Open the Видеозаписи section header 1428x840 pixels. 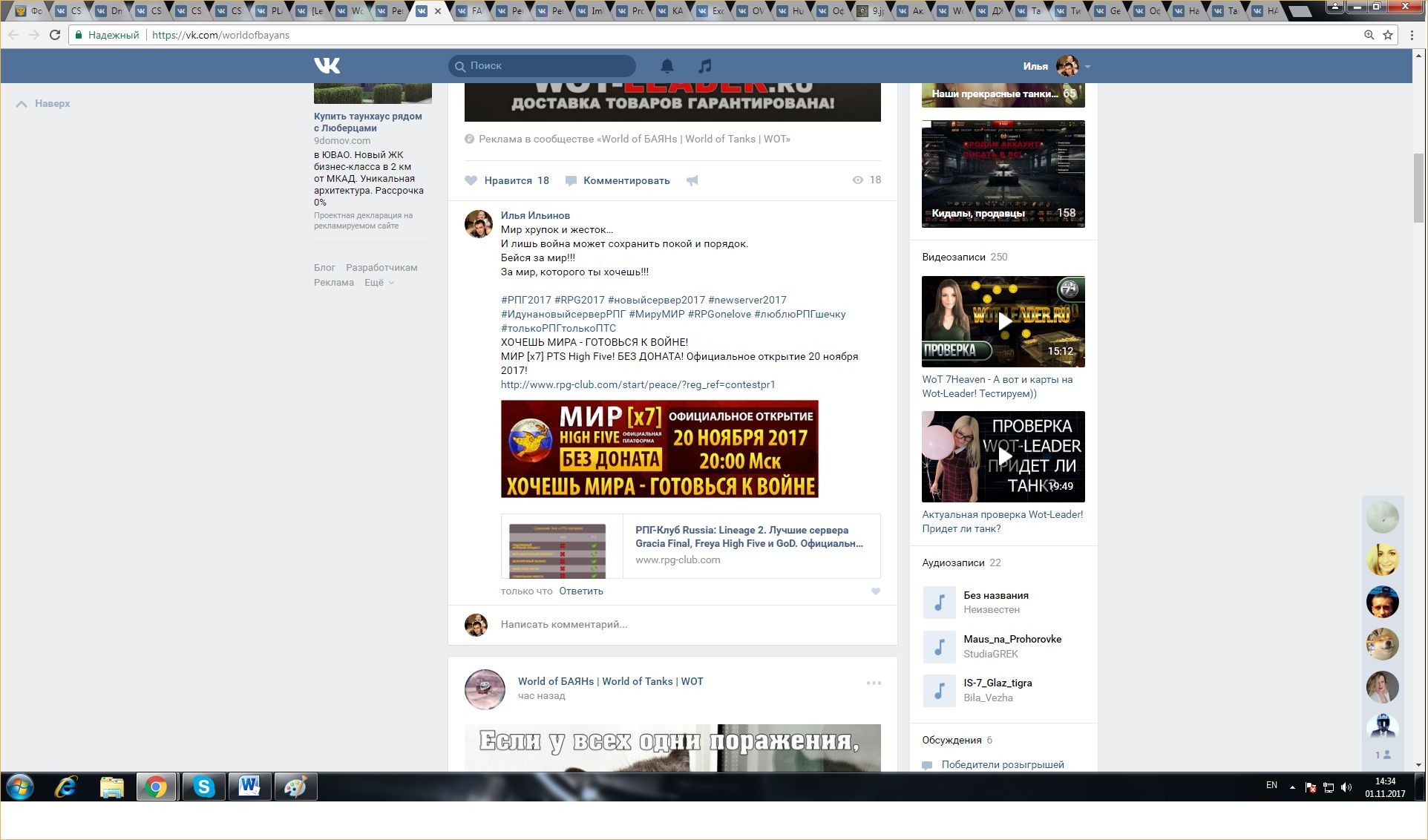click(x=953, y=257)
